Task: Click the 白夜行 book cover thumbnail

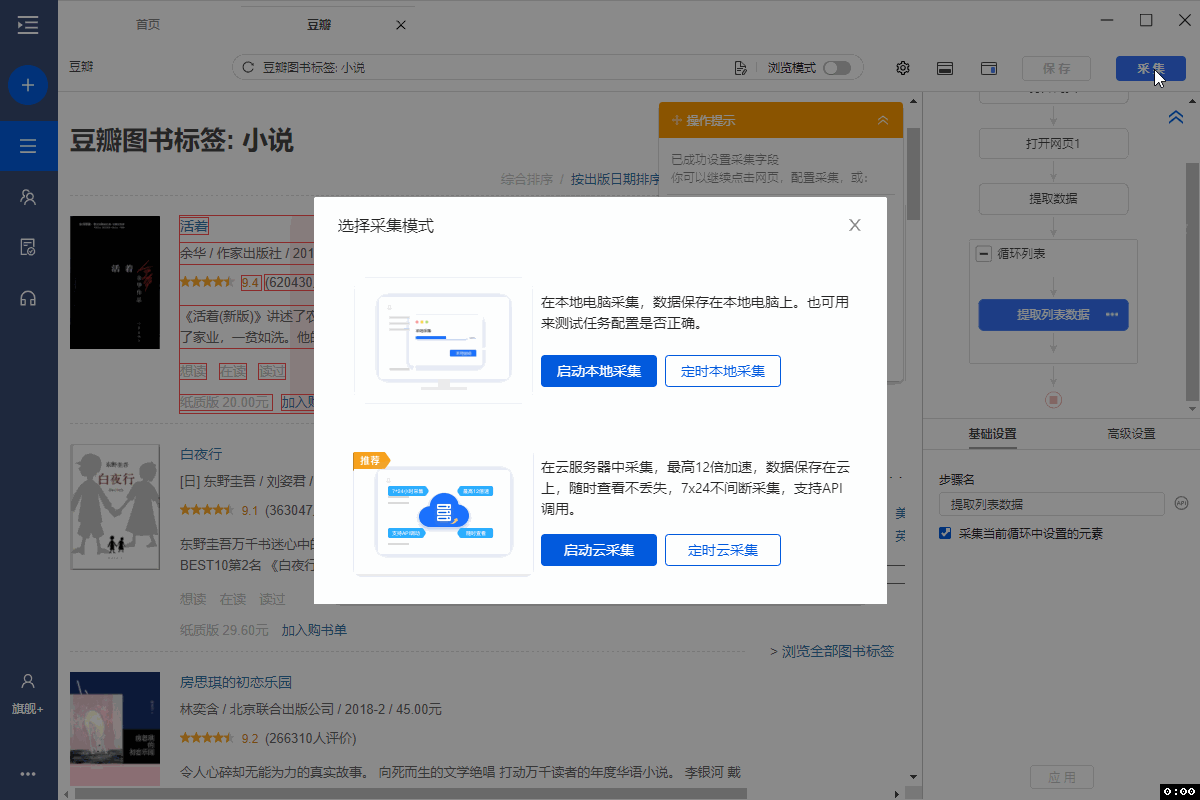Action: click(x=115, y=507)
